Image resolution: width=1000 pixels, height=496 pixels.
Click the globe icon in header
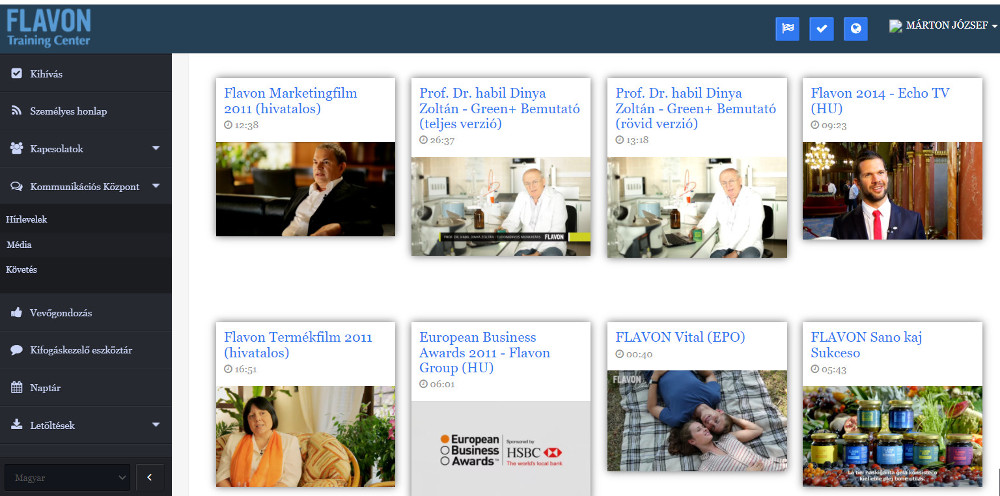pos(856,29)
